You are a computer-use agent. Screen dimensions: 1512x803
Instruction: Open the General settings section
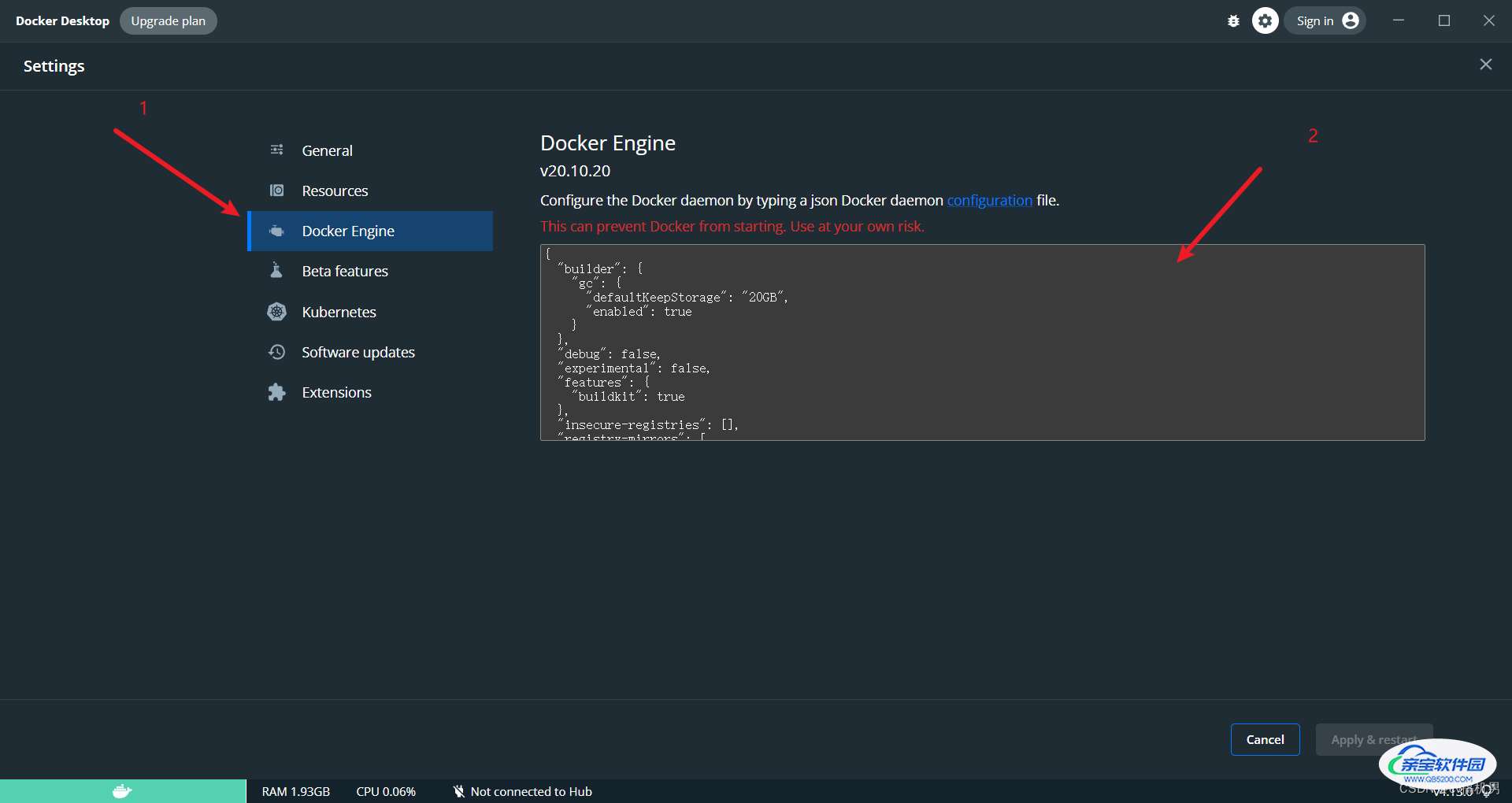tap(370, 150)
